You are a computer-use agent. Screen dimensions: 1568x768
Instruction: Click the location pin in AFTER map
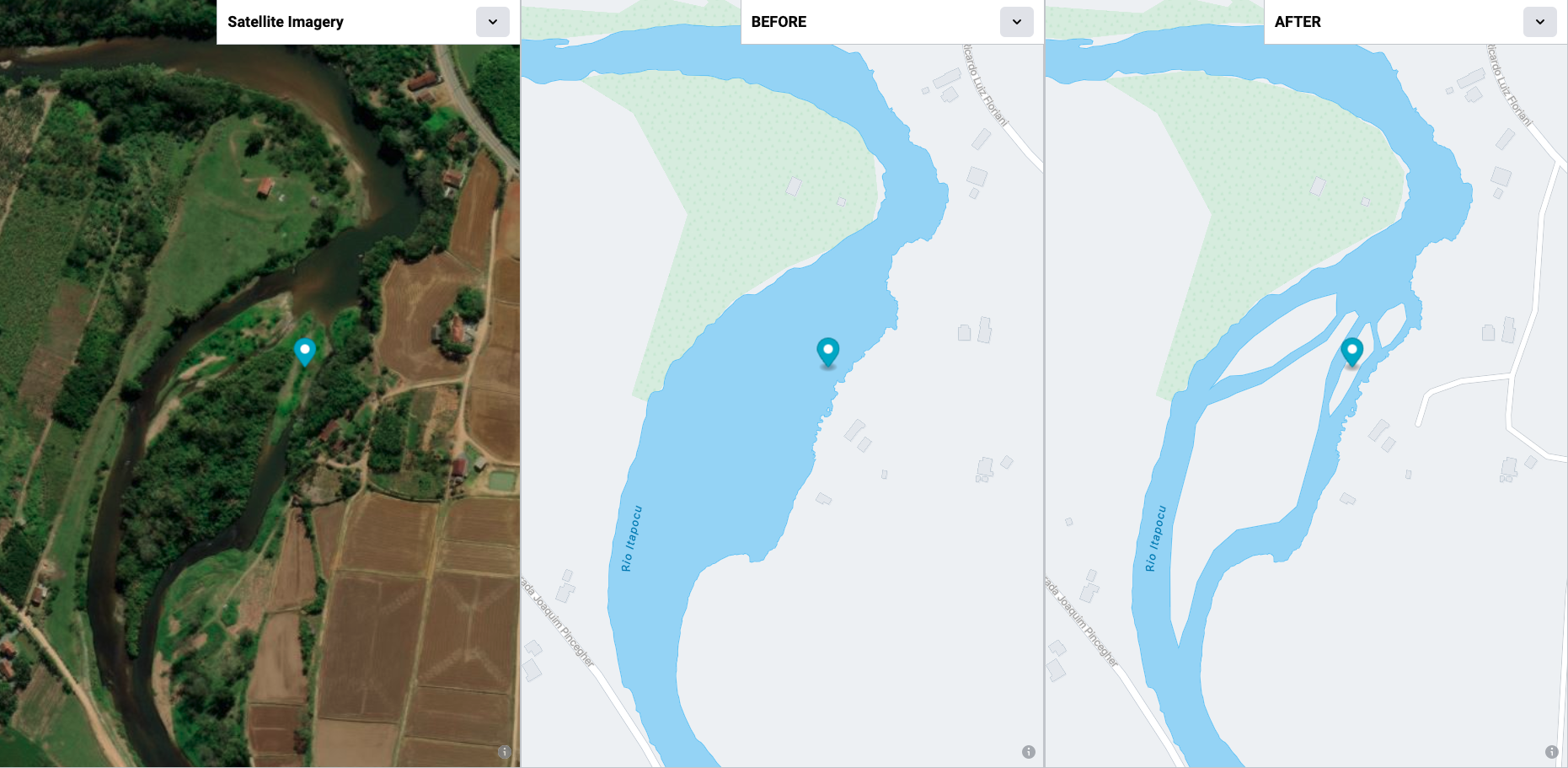(x=1352, y=352)
